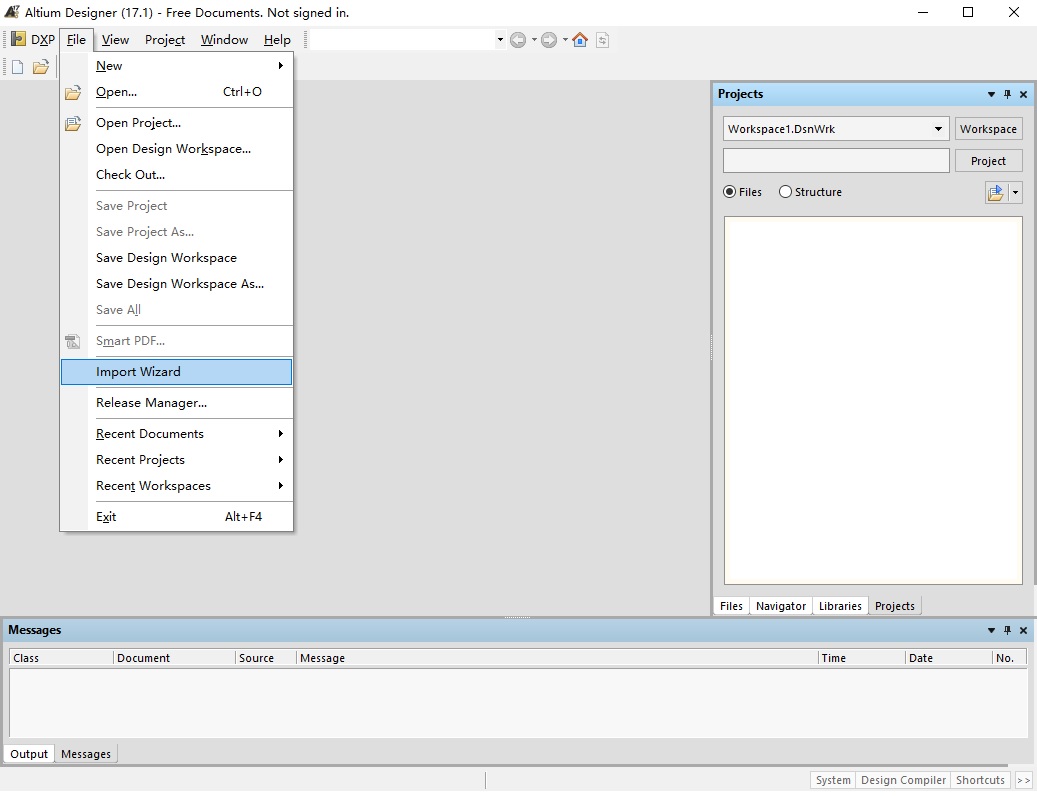This screenshot has width=1037, height=796.
Task: Click the Date column header
Action: tap(949, 658)
